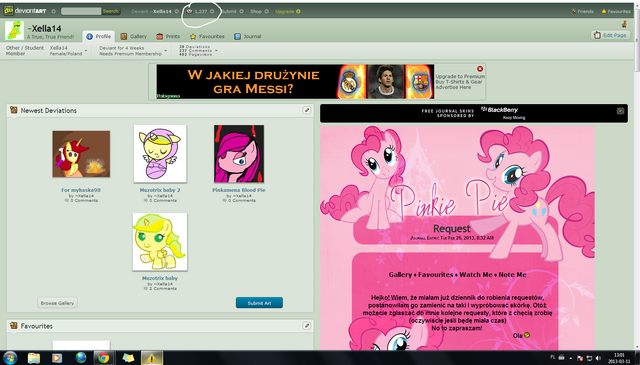Open the Request journal title
Viewport: 640px width, 365px height.
tap(452, 229)
